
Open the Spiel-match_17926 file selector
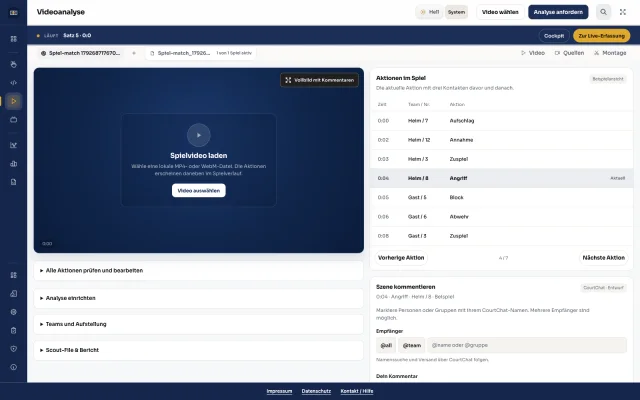(x=200, y=53)
